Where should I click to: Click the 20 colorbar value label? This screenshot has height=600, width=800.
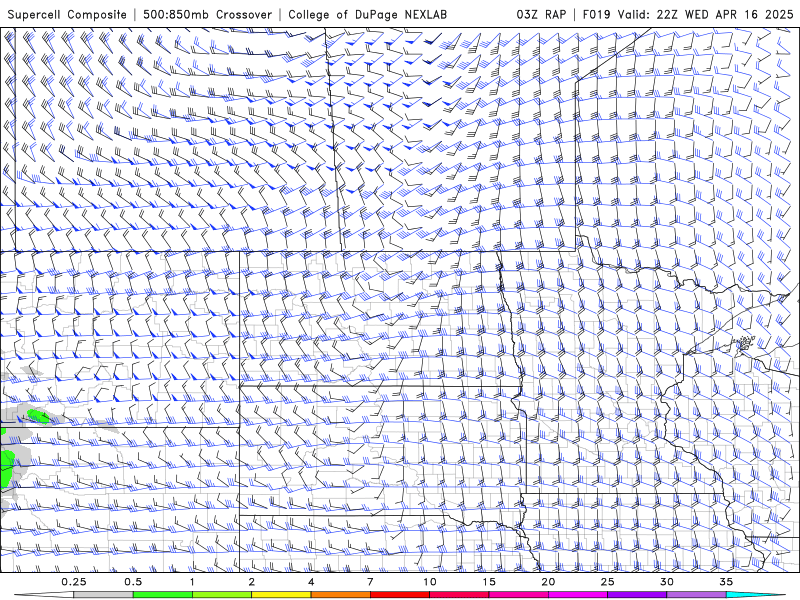[x=548, y=582]
